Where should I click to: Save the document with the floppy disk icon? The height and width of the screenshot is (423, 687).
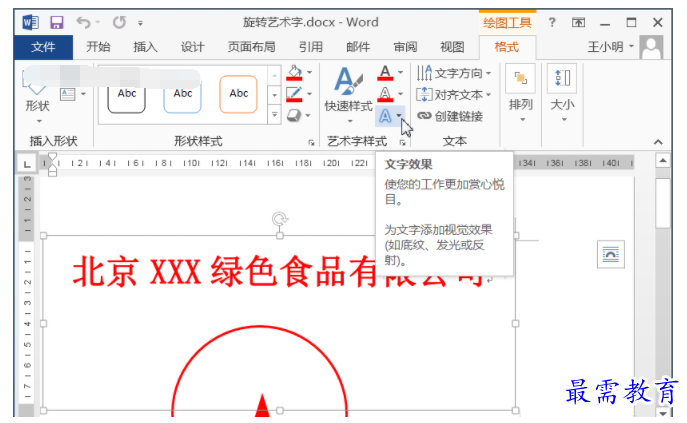57,22
